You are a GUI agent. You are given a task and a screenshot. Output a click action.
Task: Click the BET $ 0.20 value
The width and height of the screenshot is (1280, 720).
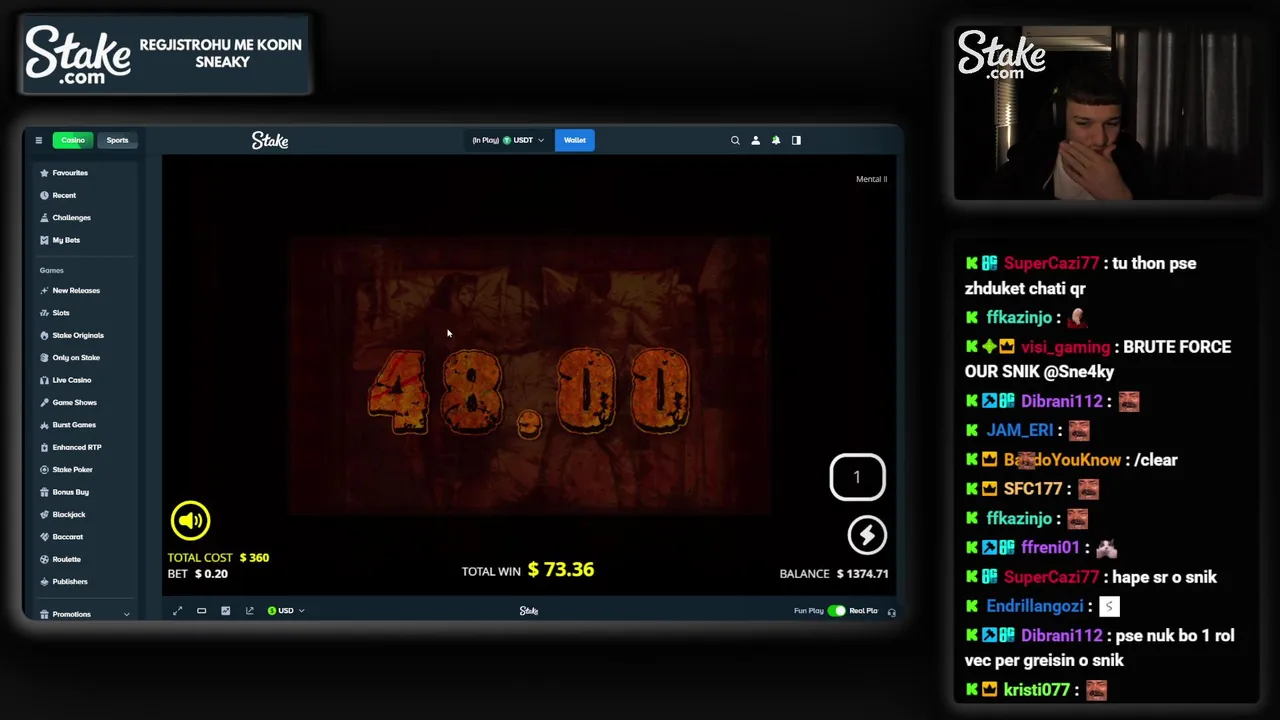pos(211,574)
